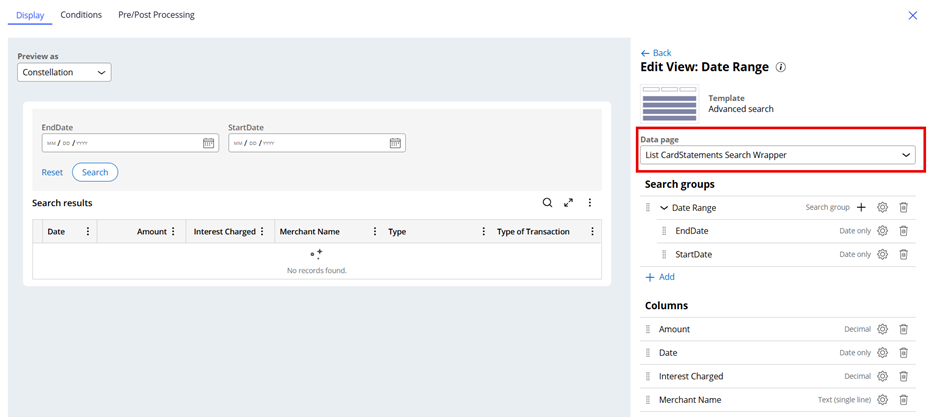Select the StartDate row in Search groups
The image size is (936, 417).
pyautogui.click(x=786, y=254)
